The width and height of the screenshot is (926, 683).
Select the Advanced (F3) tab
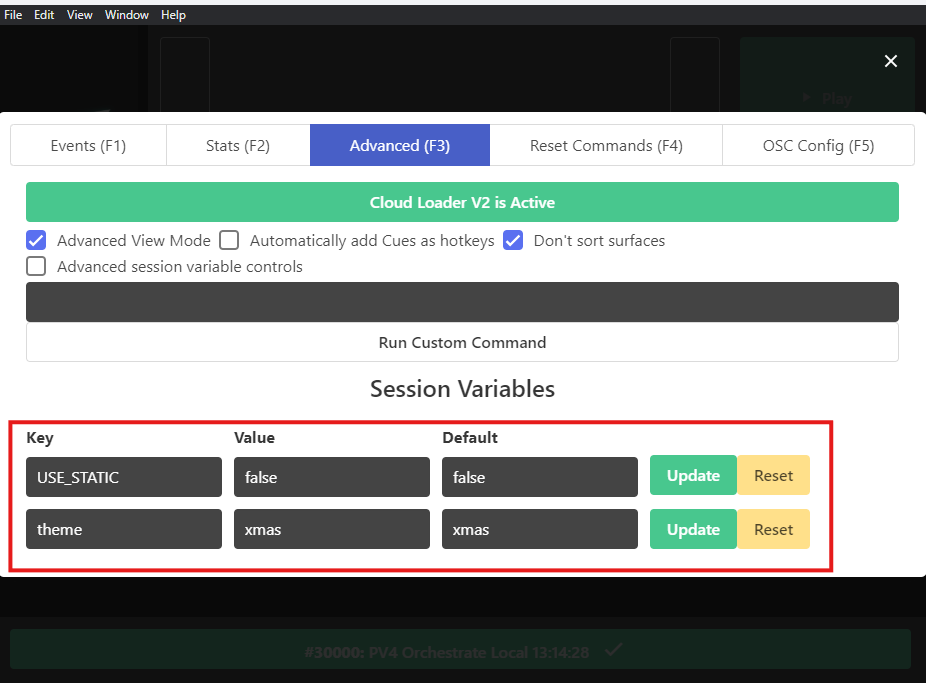[x=400, y=145]
